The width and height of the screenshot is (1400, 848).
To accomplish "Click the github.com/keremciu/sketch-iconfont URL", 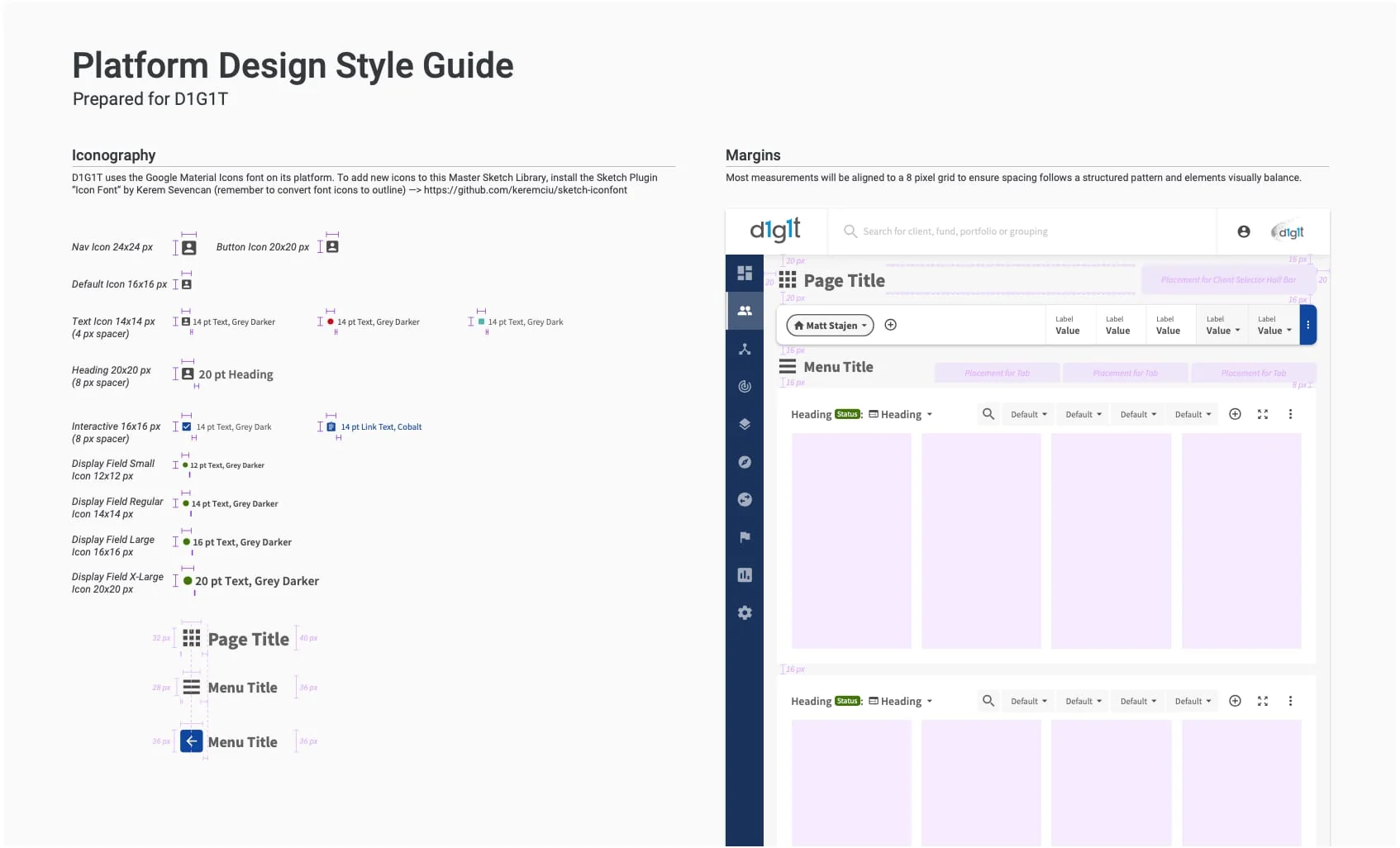I will coord(526,190).
